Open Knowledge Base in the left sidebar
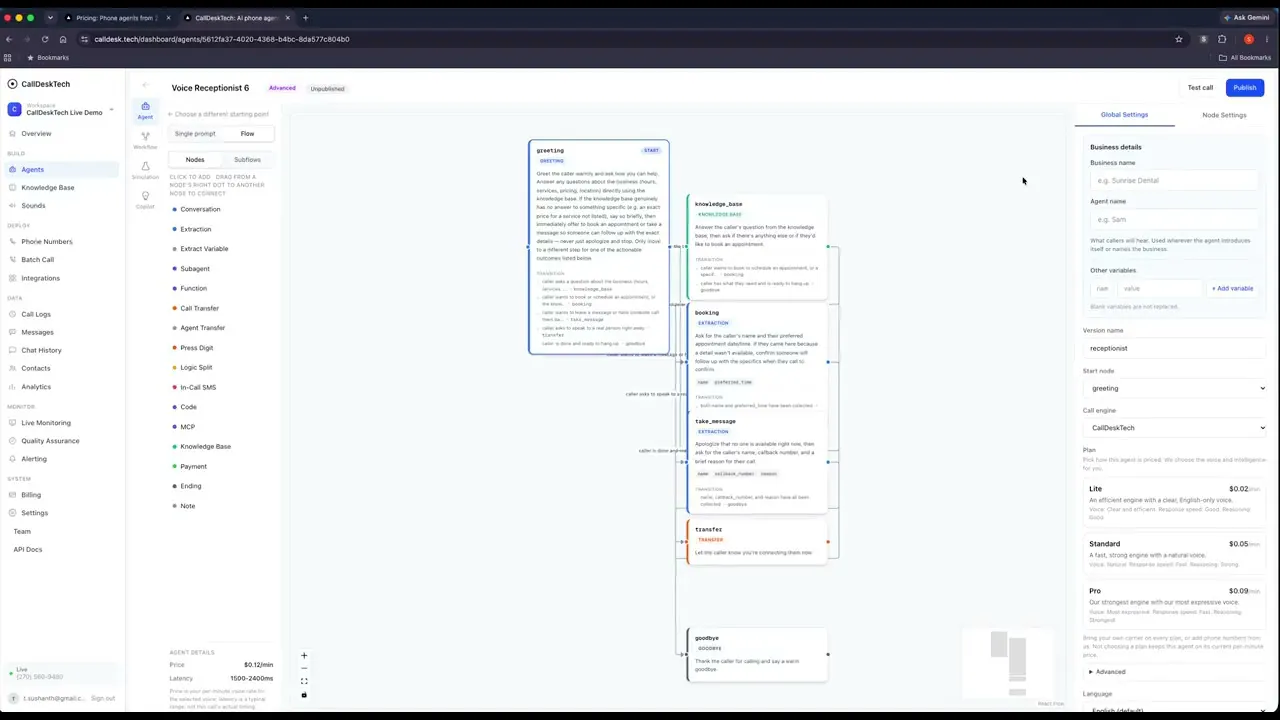Image resolution: width=1280 pixels, height=720 pixels. (x=47, y=187)
